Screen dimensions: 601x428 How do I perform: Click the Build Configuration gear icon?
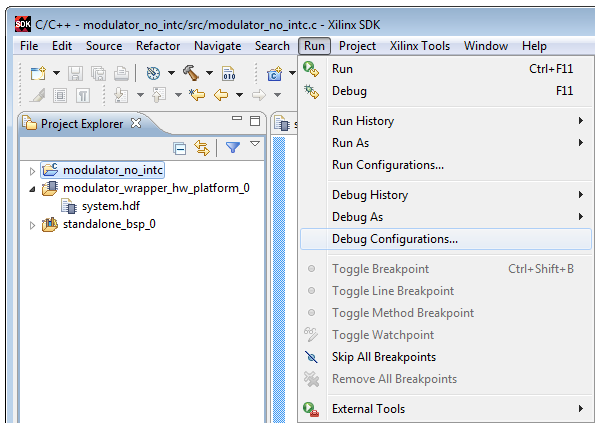[153, 73]
